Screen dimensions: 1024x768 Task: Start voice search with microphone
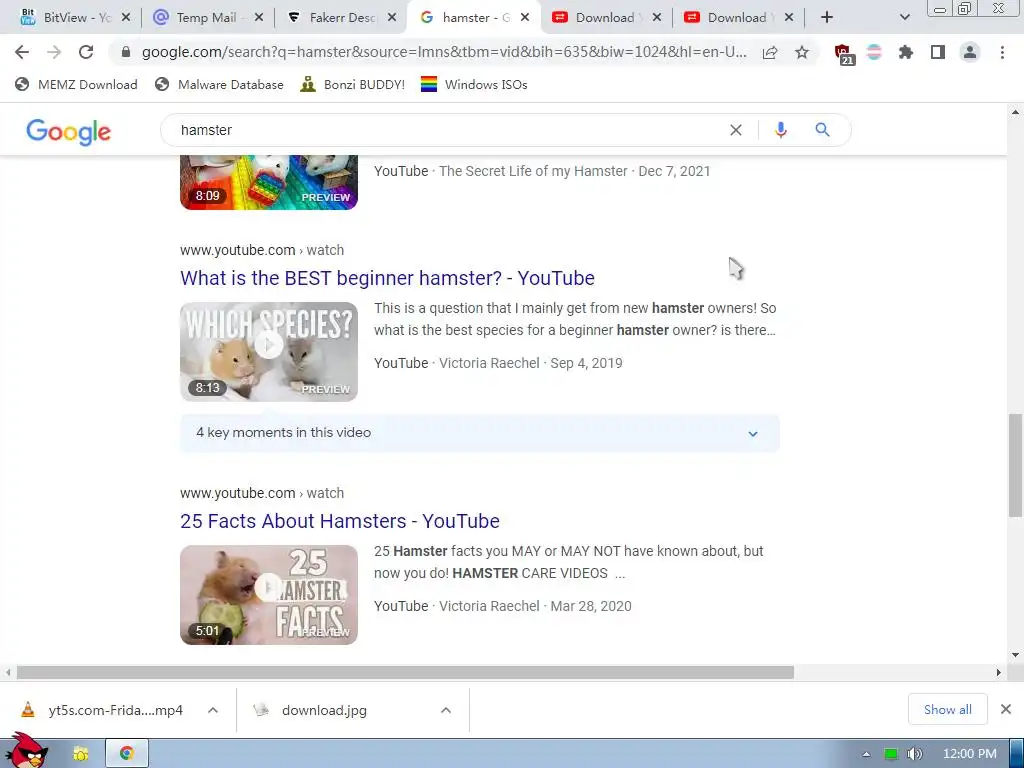[x=780, y=130]
